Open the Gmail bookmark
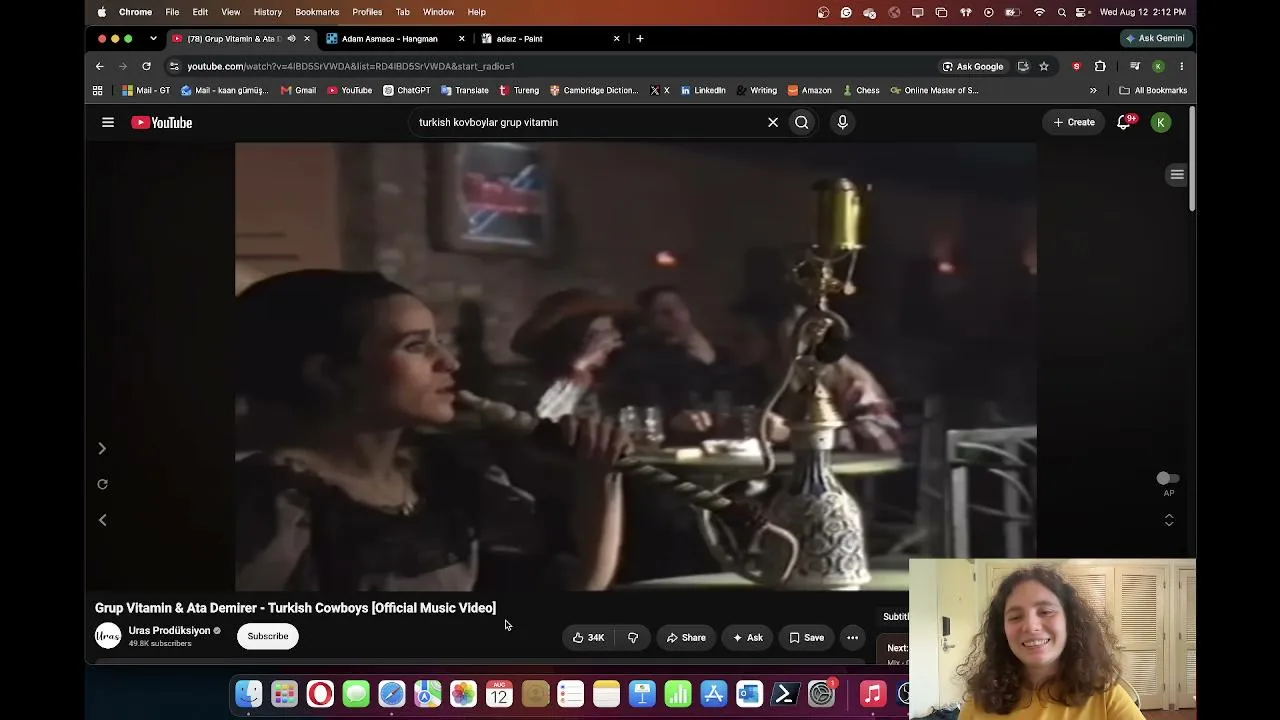Viewport: 1280px width, 720px height. tap(298, 90)
